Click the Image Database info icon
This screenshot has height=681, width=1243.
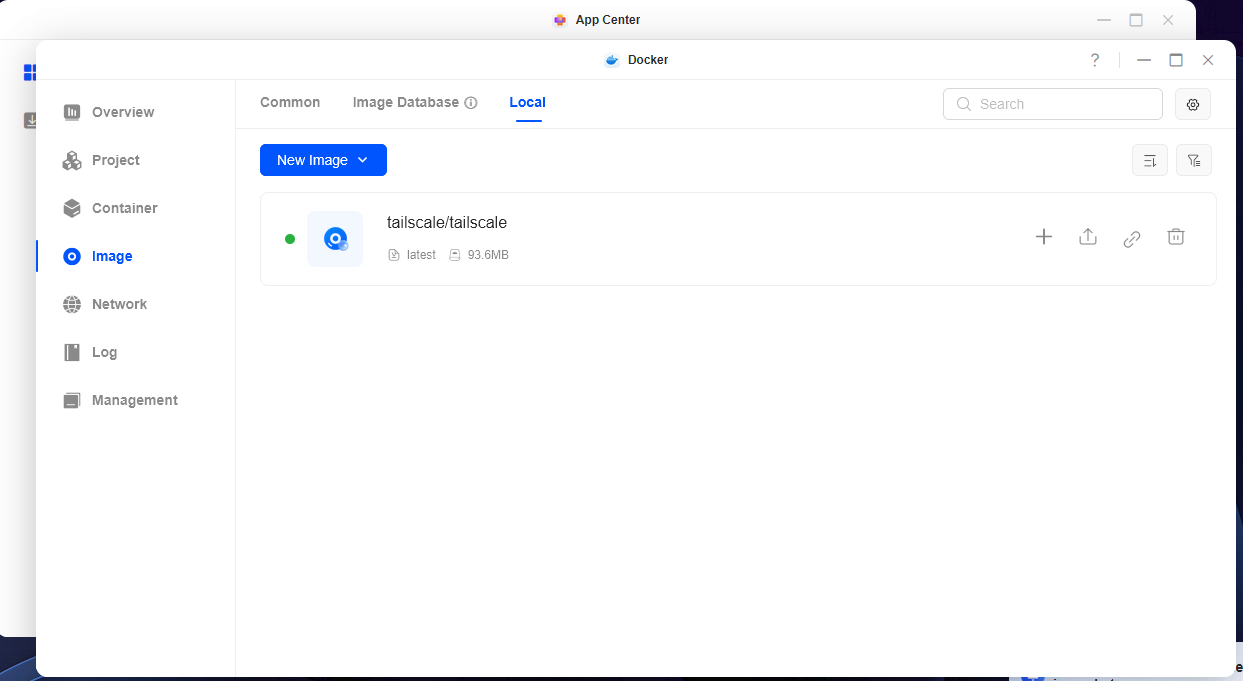coord(471,103)
